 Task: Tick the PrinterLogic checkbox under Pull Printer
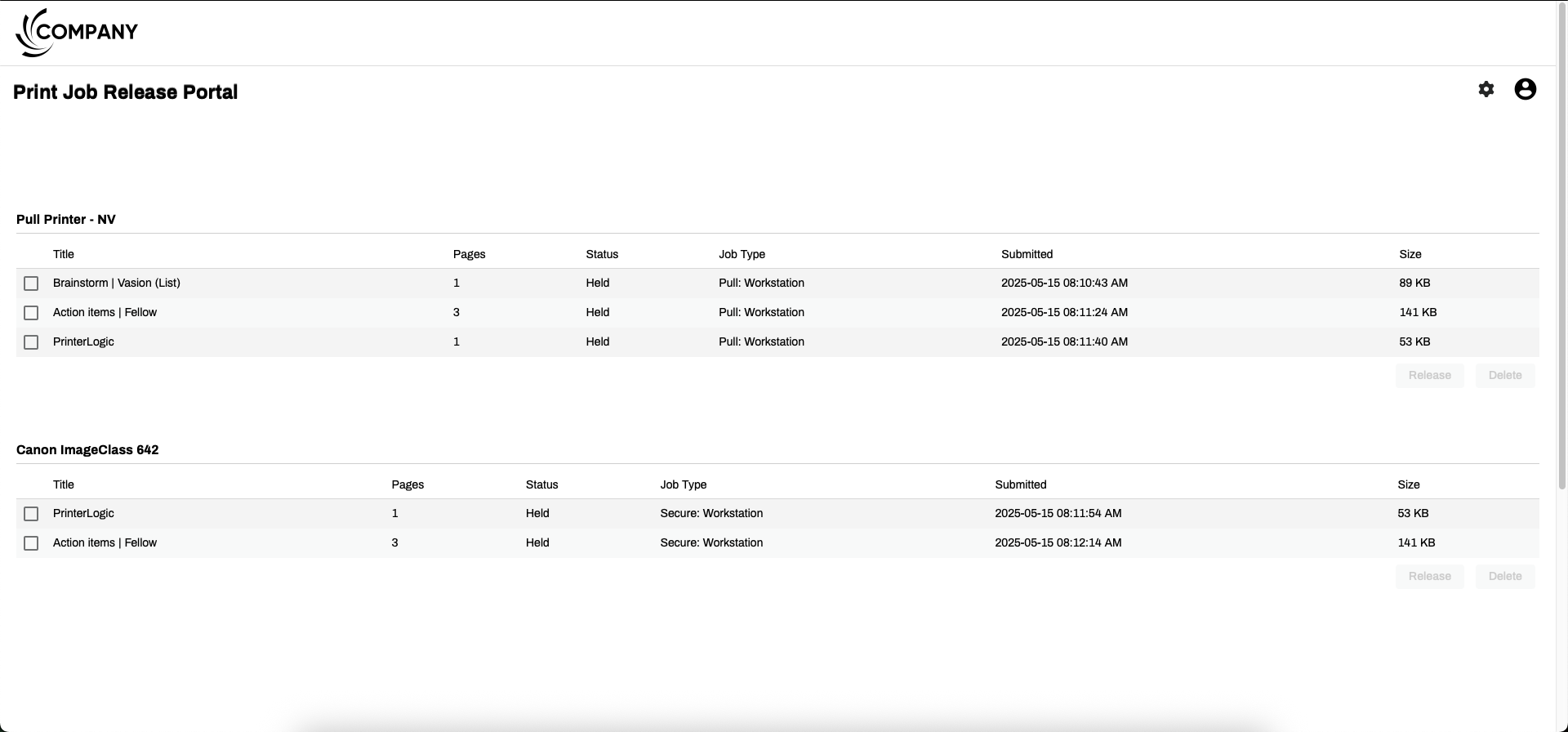coord(31,342)
